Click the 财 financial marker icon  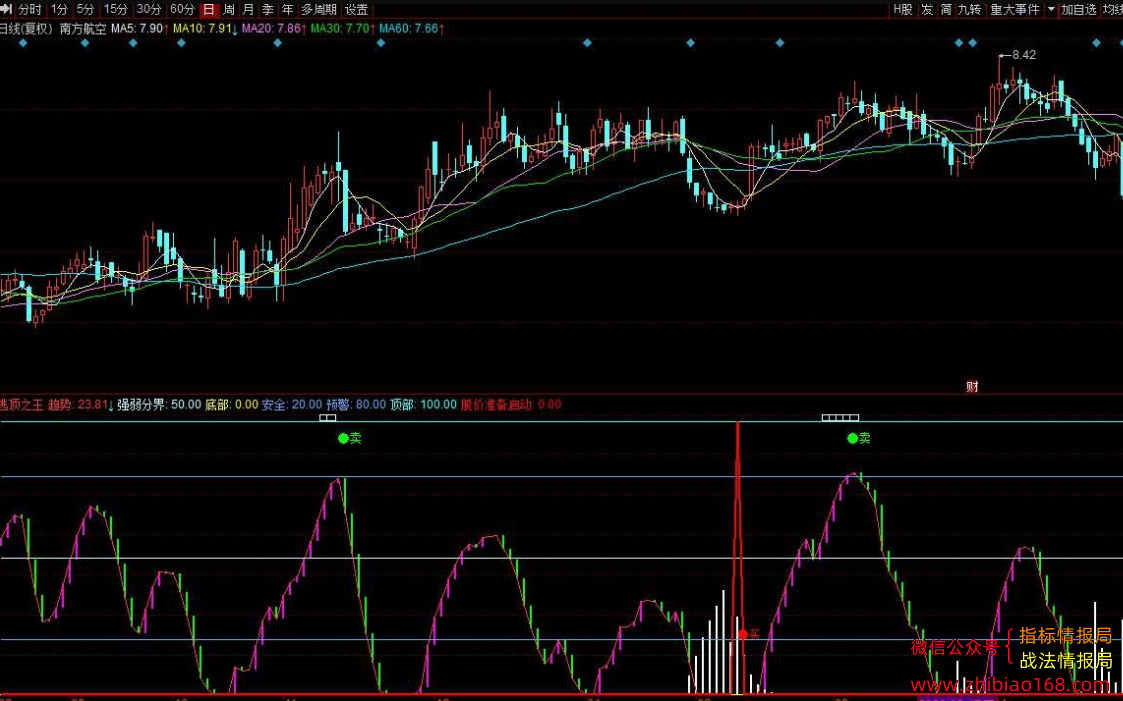tap(972, 387)
